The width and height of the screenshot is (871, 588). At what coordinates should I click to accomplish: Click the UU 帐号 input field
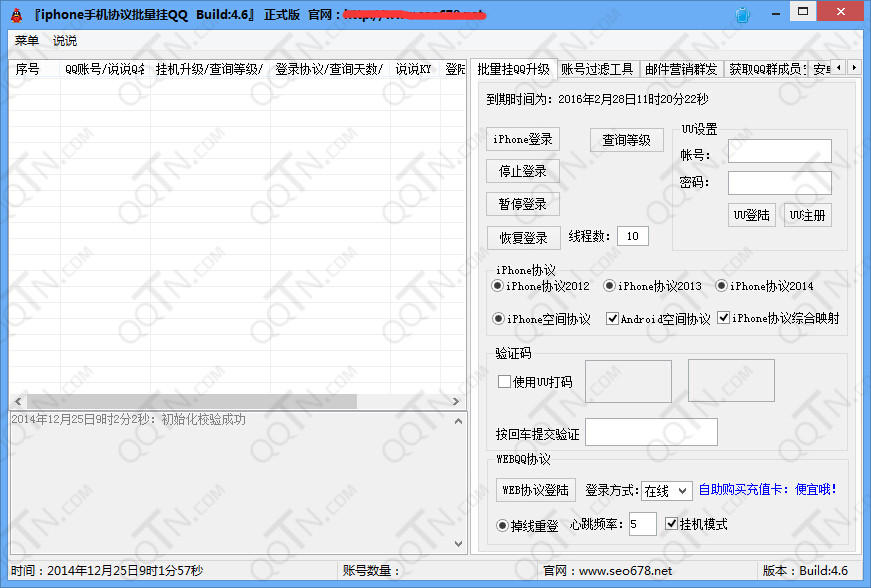(x=779, y=151)
